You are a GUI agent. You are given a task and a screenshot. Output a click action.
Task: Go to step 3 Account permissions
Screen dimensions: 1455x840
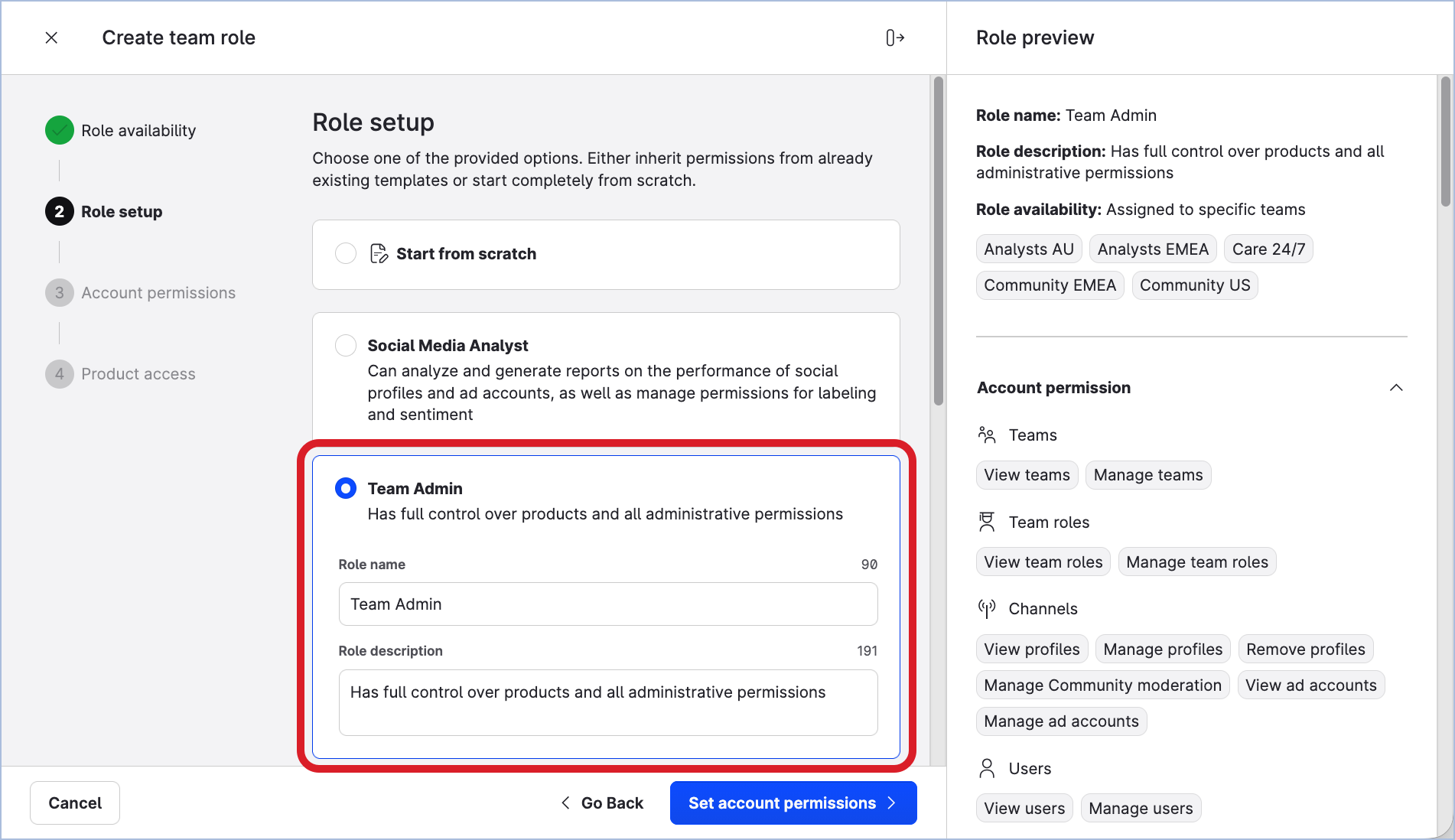pyautogui.click(x=158, y=293)
